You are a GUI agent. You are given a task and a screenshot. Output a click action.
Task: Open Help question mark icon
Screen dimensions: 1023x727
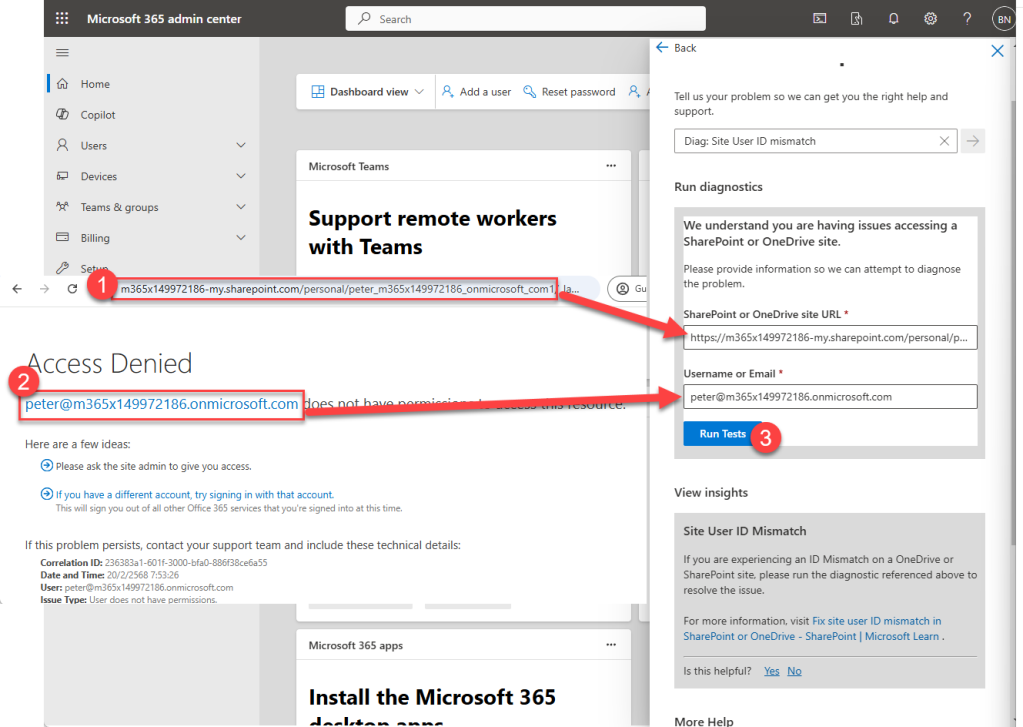967,19
